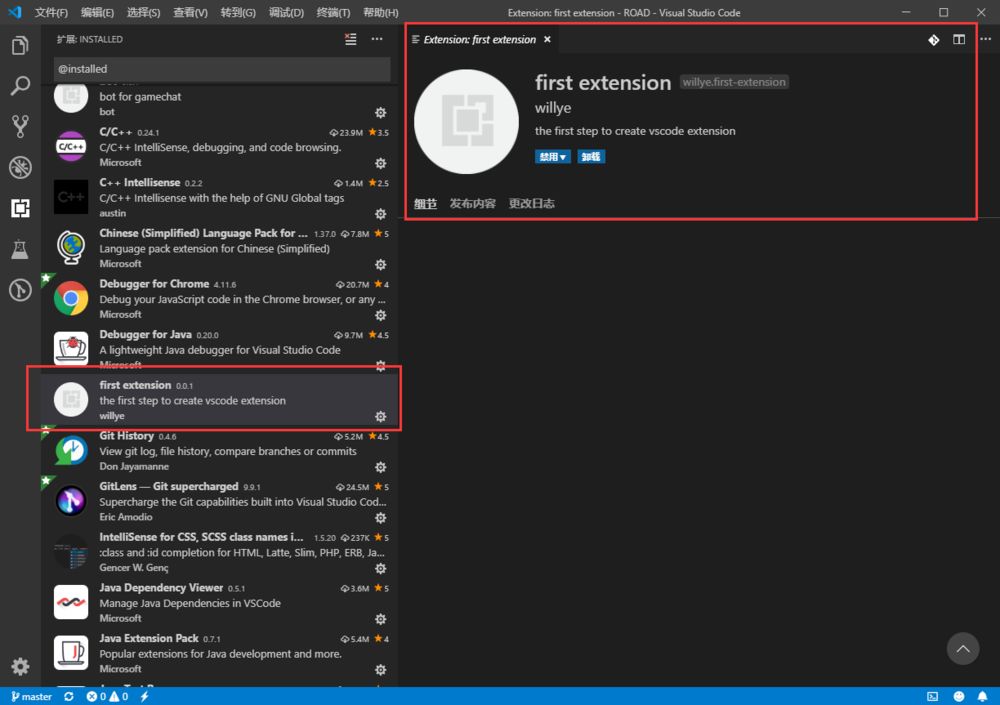Switch to the 细节 details tab
The image size is (1000, 705).
[425, 204]
